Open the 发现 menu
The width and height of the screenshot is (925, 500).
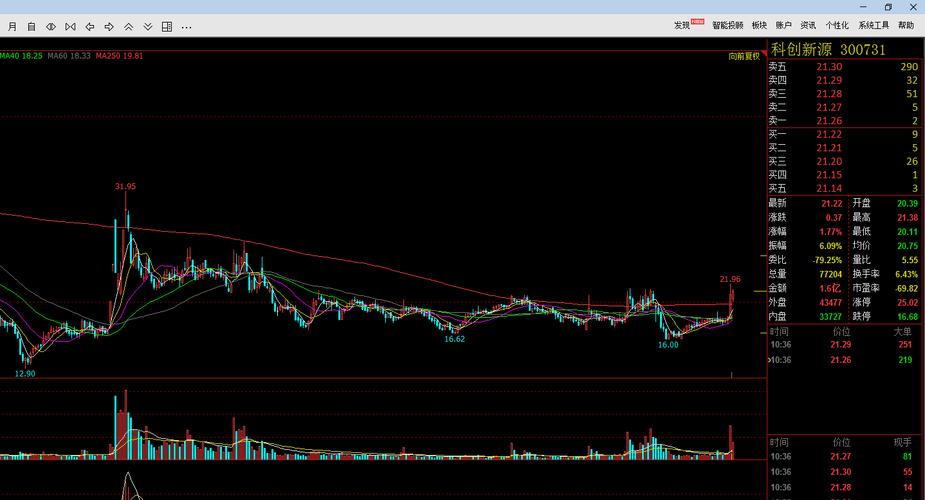click(x=683, y=26)
